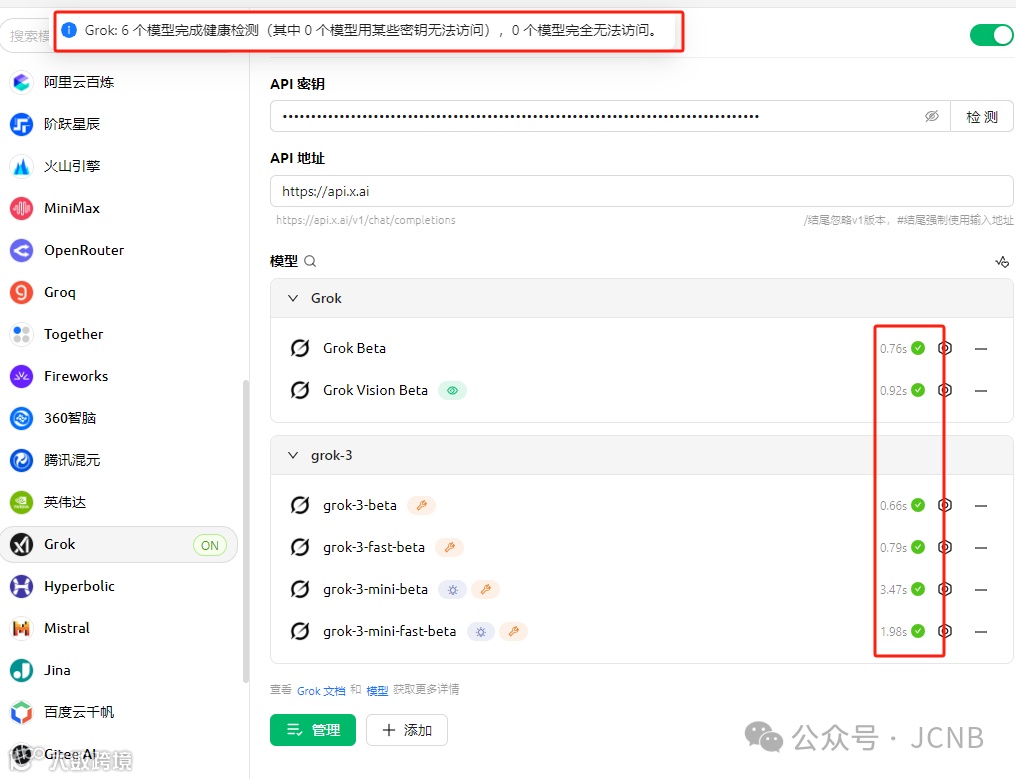Click the tool tag on grok-3-beta
The height and width of the screenshot is (779, 1016).
tap(421, 506)
